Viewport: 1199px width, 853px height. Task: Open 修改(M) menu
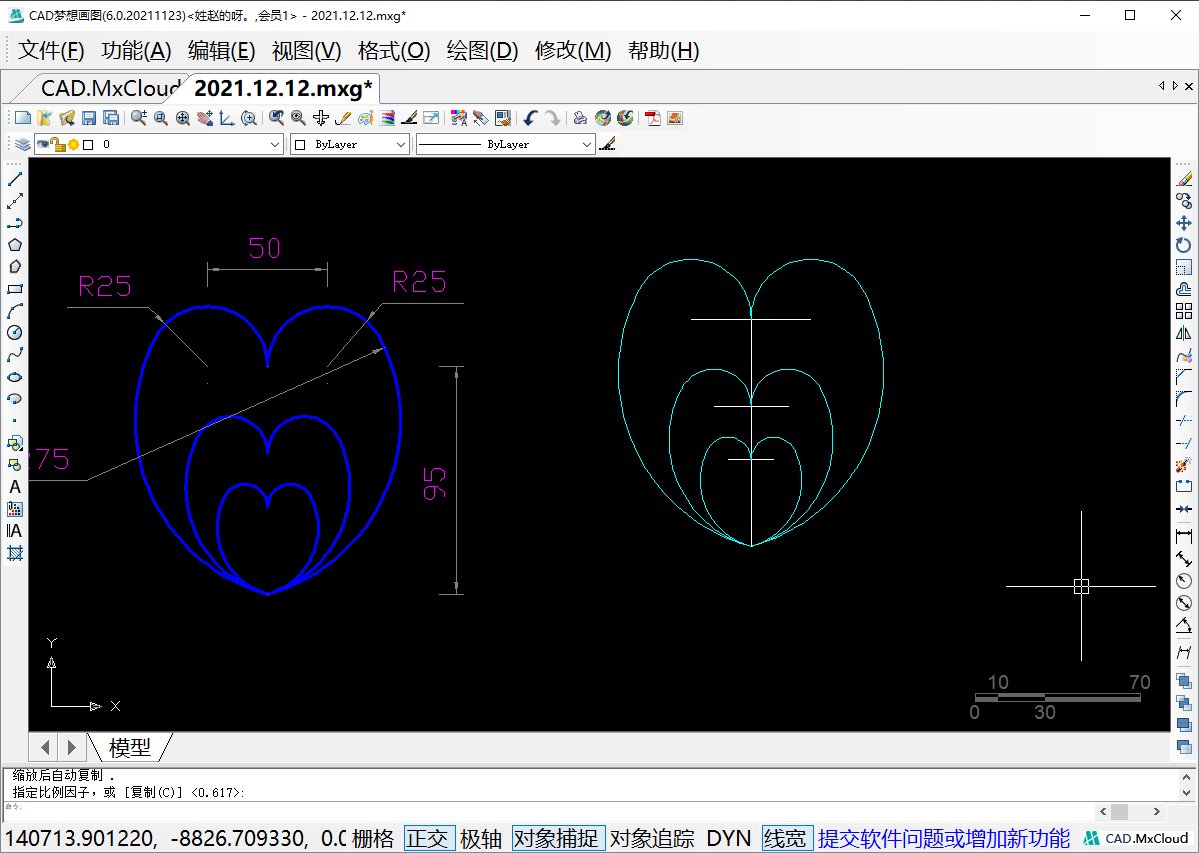point(574,50)
